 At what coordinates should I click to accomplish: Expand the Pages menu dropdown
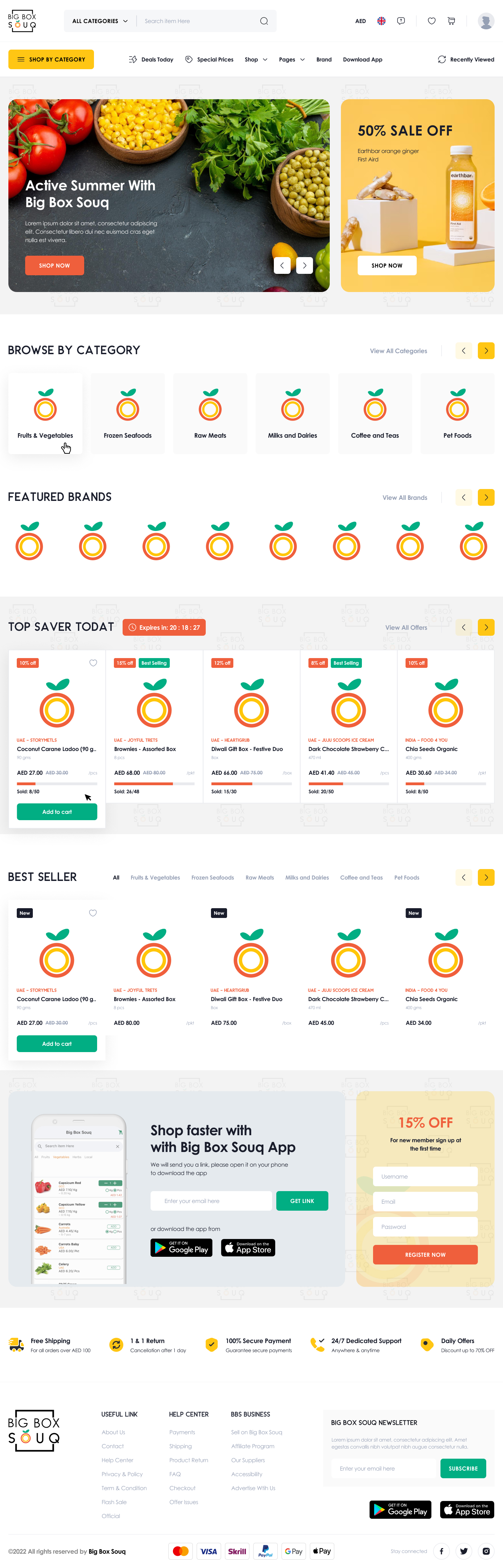tap(292, 60)
